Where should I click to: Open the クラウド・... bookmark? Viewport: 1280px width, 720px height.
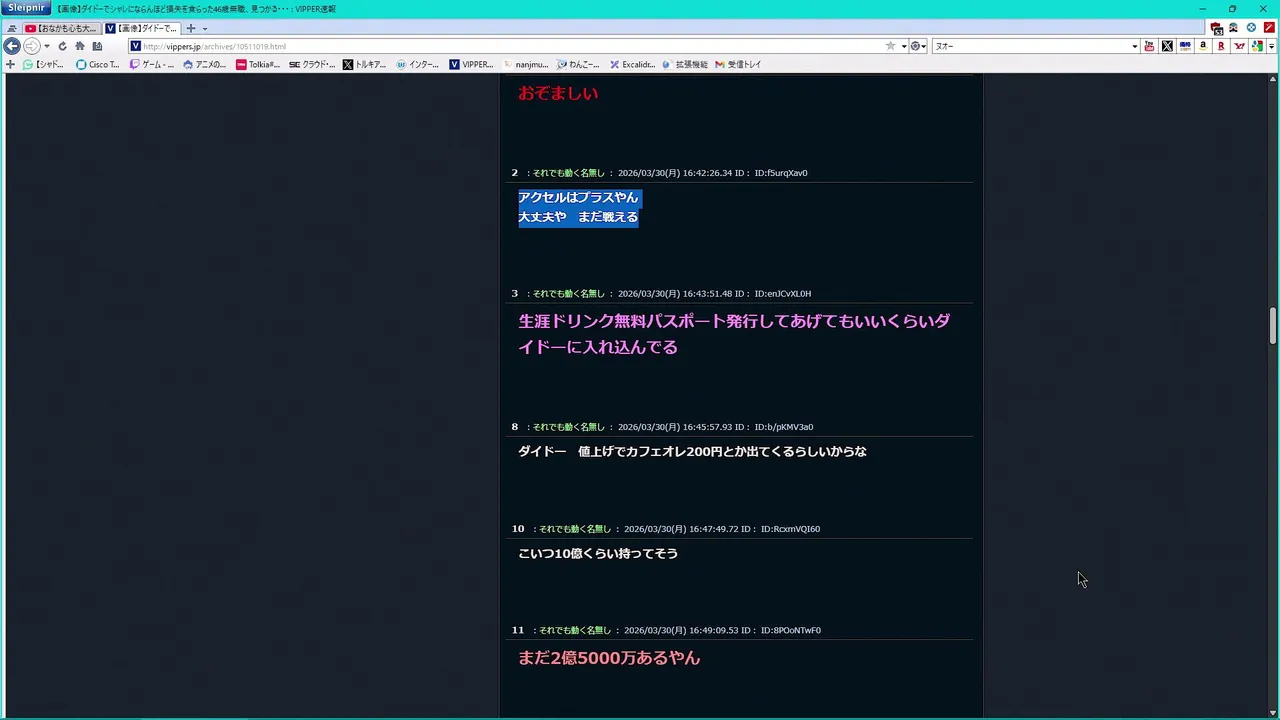pos(312,64)
